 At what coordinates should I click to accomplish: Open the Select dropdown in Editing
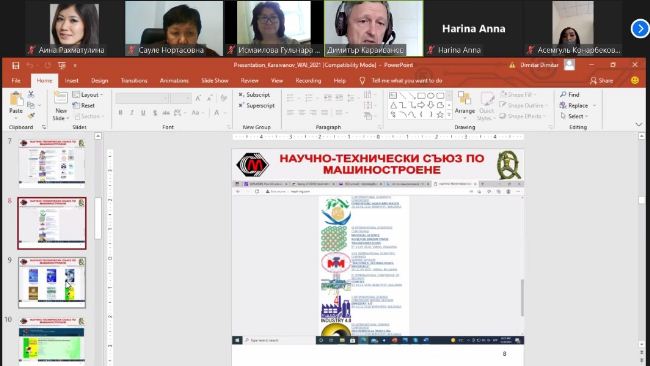tap(575, 116)
